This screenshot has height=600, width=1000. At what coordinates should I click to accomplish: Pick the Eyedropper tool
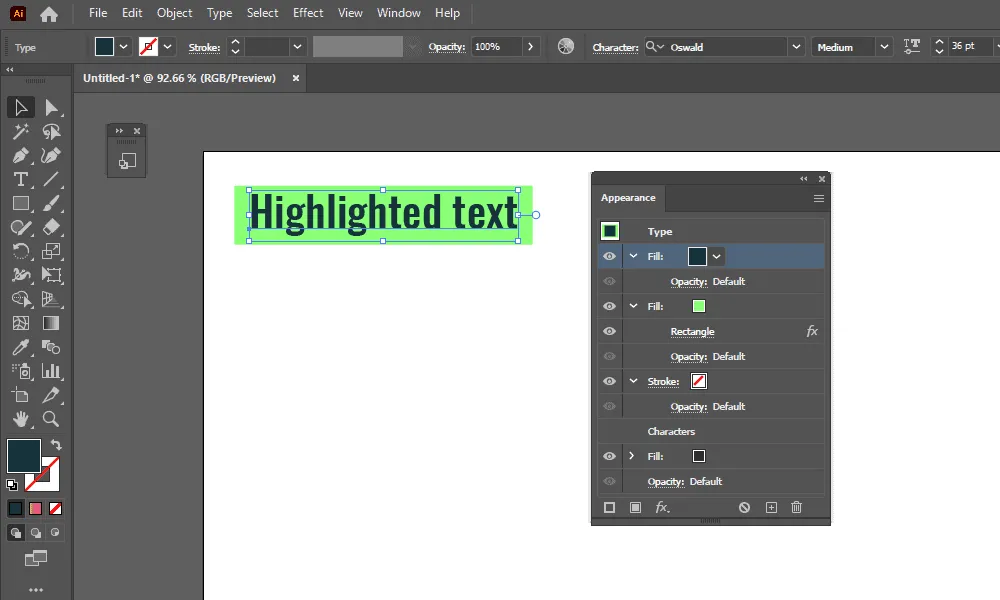(20, 347)
